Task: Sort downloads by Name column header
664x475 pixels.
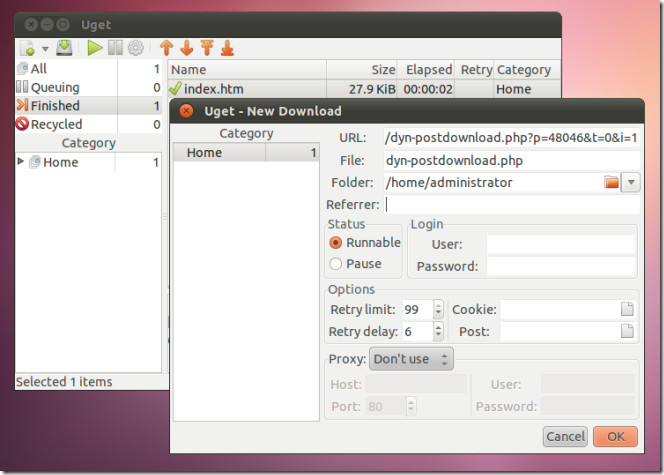Action: pyautogui.click(x=247, y=69)
